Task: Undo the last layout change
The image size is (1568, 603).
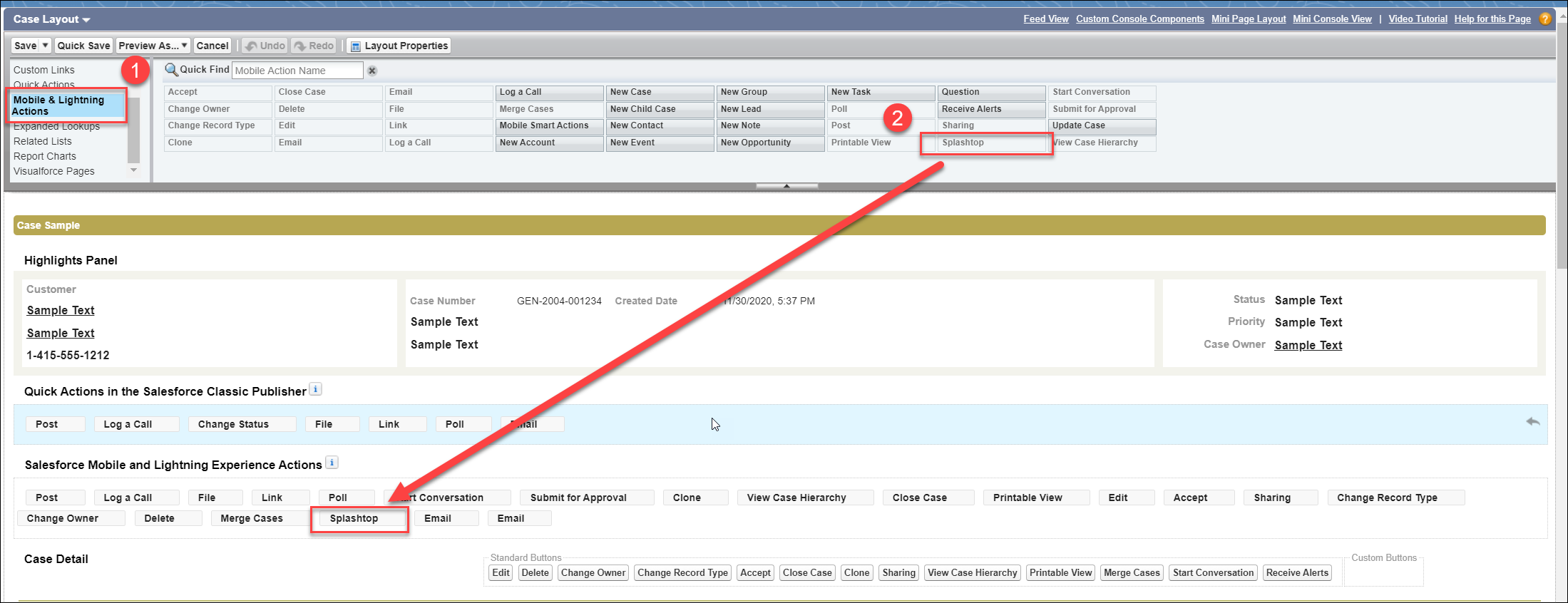Action: pyautogui.click(x=265, y=46)
